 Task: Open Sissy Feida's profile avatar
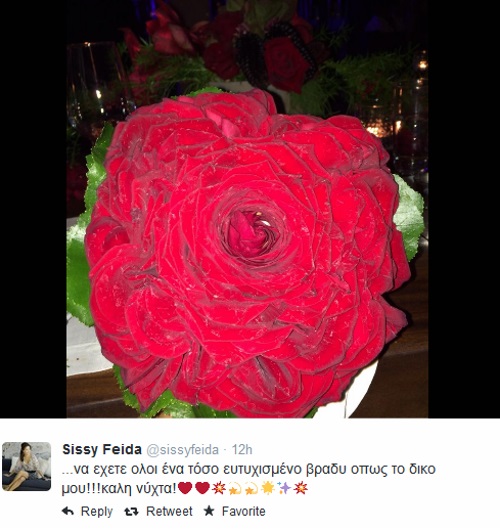(x=26, y=466)
